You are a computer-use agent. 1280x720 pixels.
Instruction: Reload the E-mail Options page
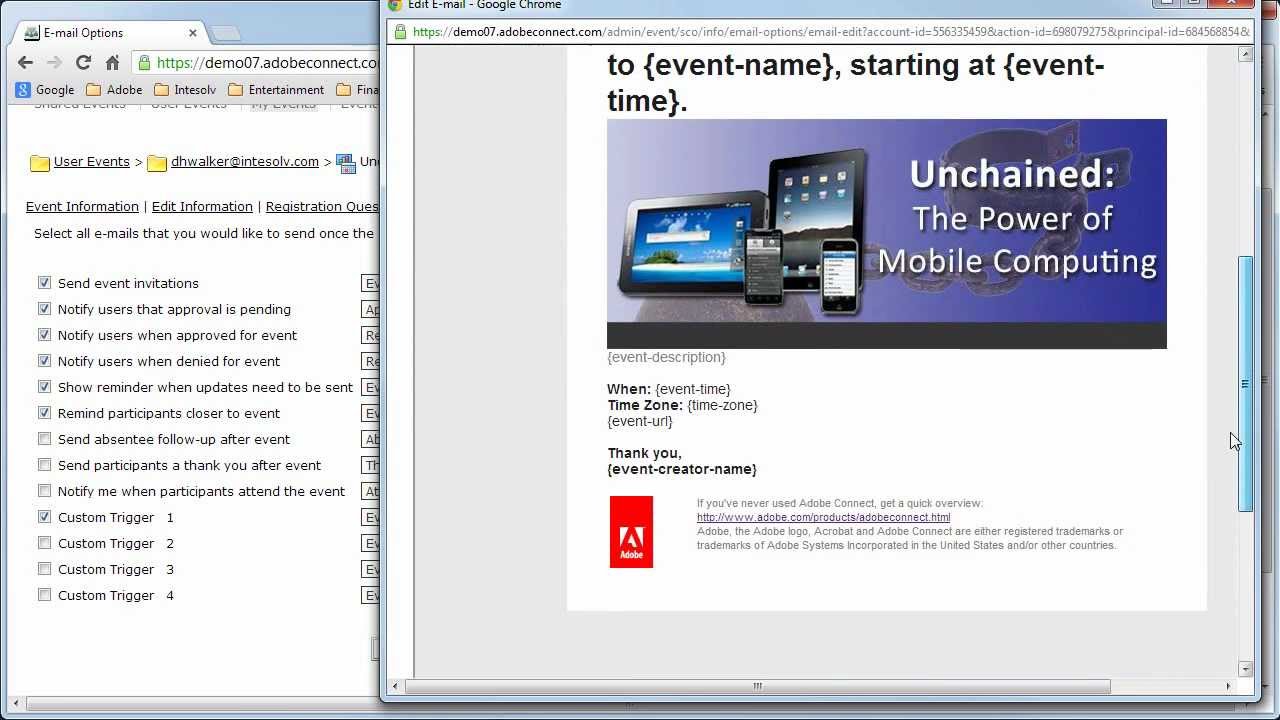[x=83, y=63]
